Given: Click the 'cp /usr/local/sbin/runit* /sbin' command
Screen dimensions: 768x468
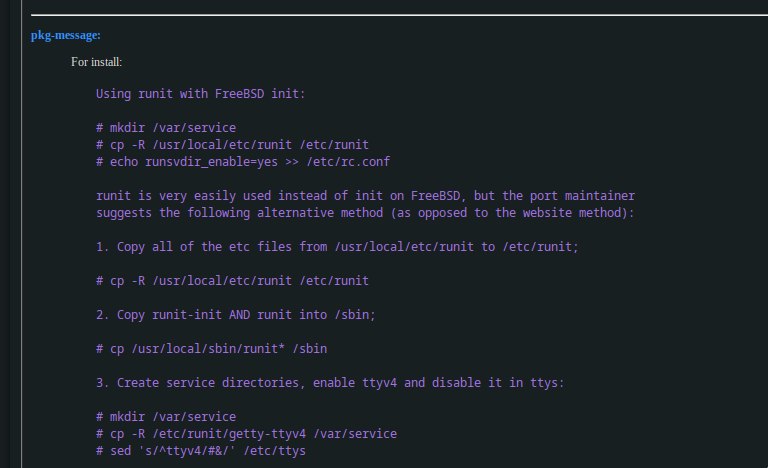Looking at the screenshot, I should (212, 348).
